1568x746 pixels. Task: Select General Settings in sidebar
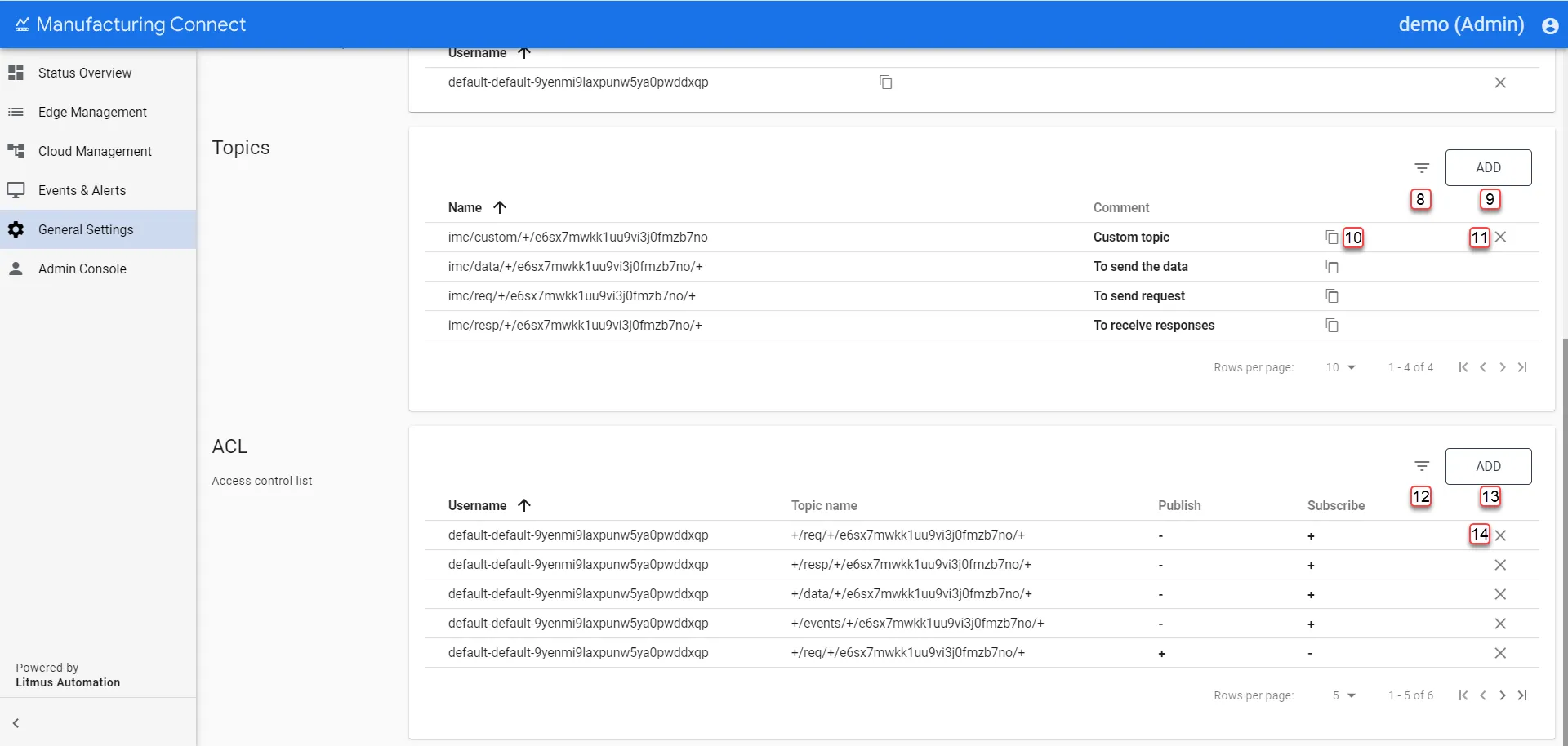pyautogui.click(x=98, y=229)
